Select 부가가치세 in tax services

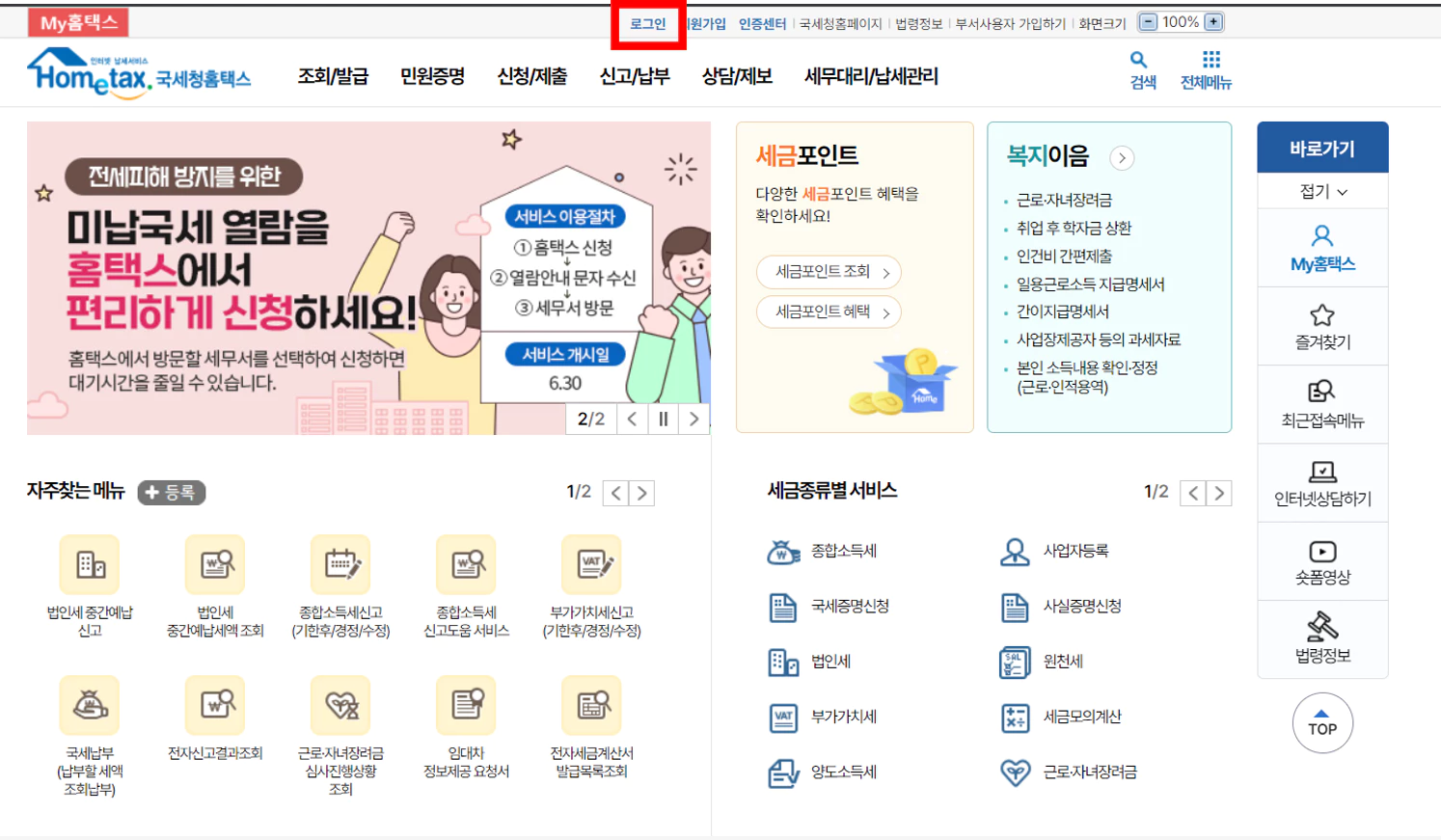point(823,717)
